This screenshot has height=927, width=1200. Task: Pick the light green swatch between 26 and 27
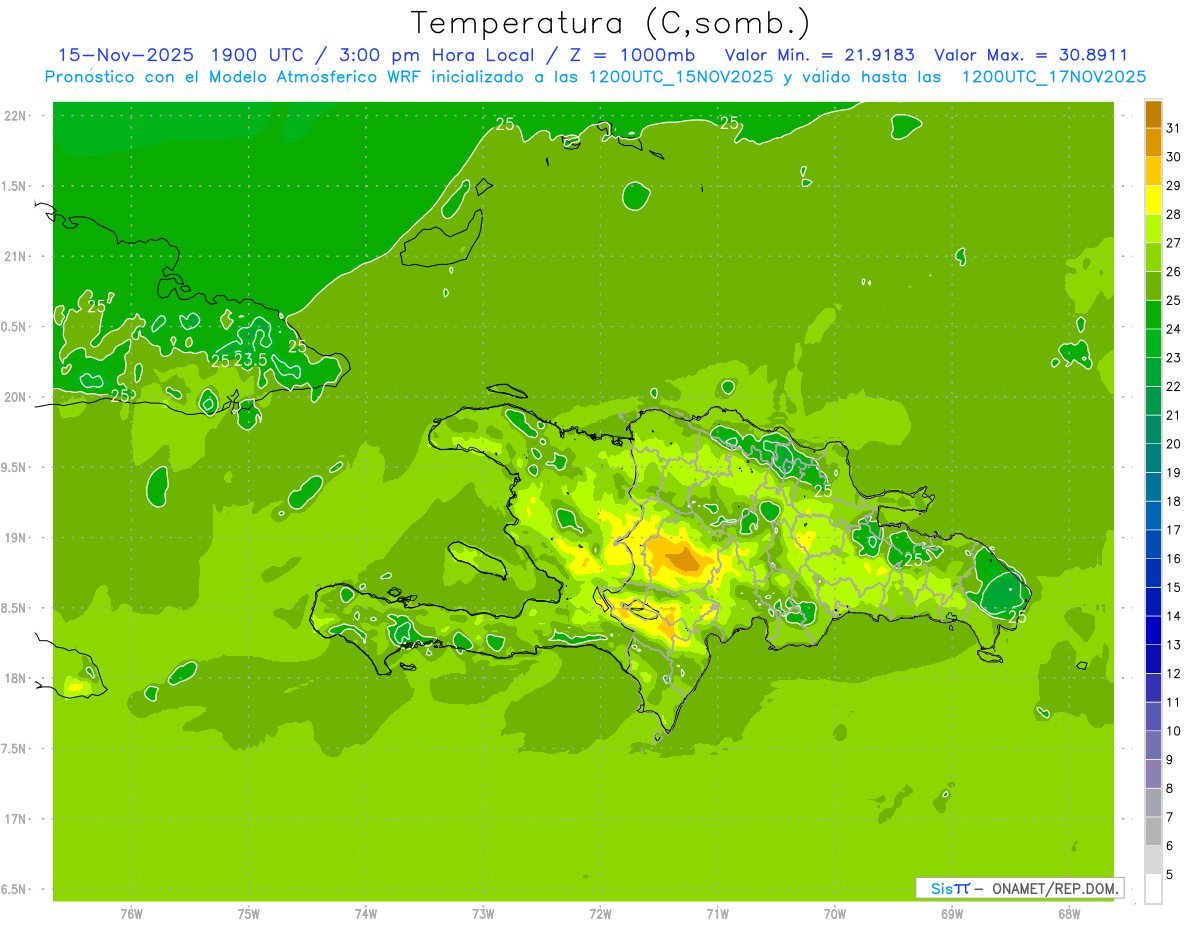pyautogui.click(x=1153, y=257)
